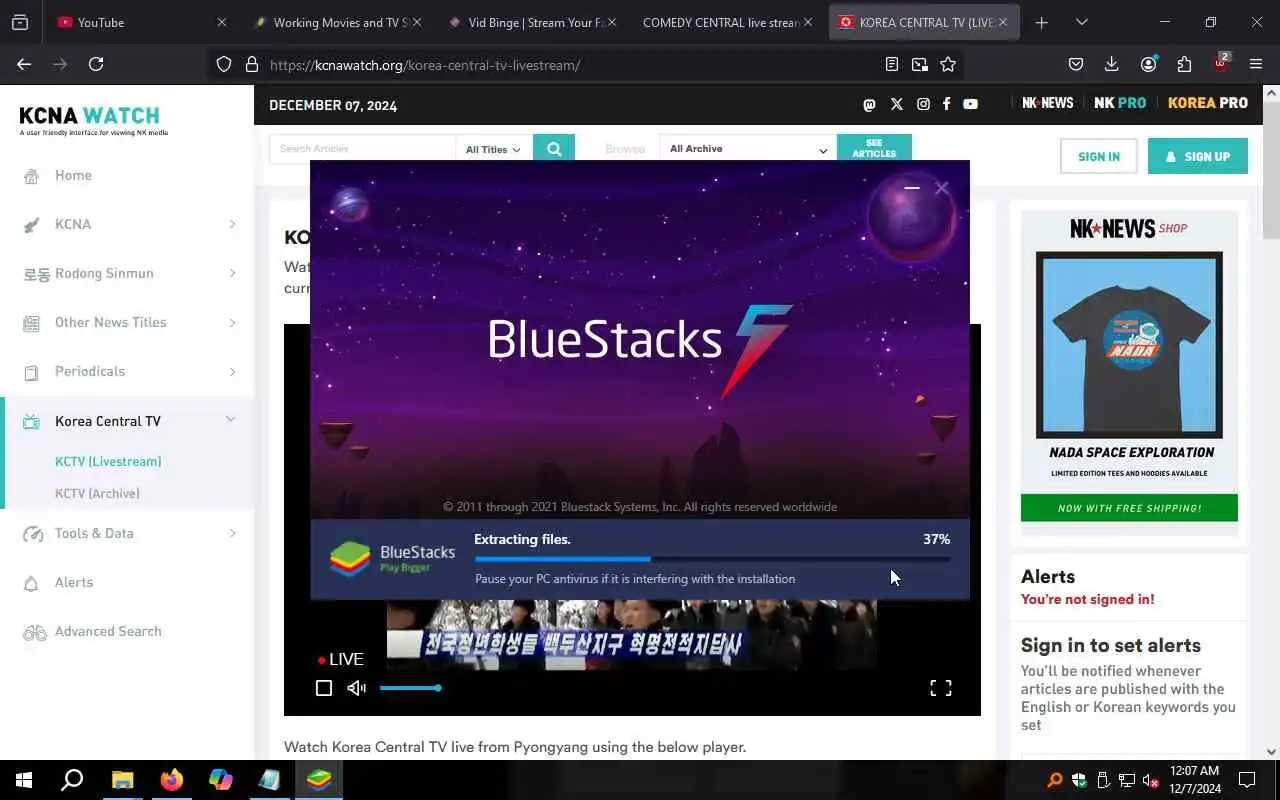Image resolution: width=1280 pixels, height=800 pixels.
Task: Click the NOW WITH FREE SHIPPING banner
Action: [x=1129, y=508]
